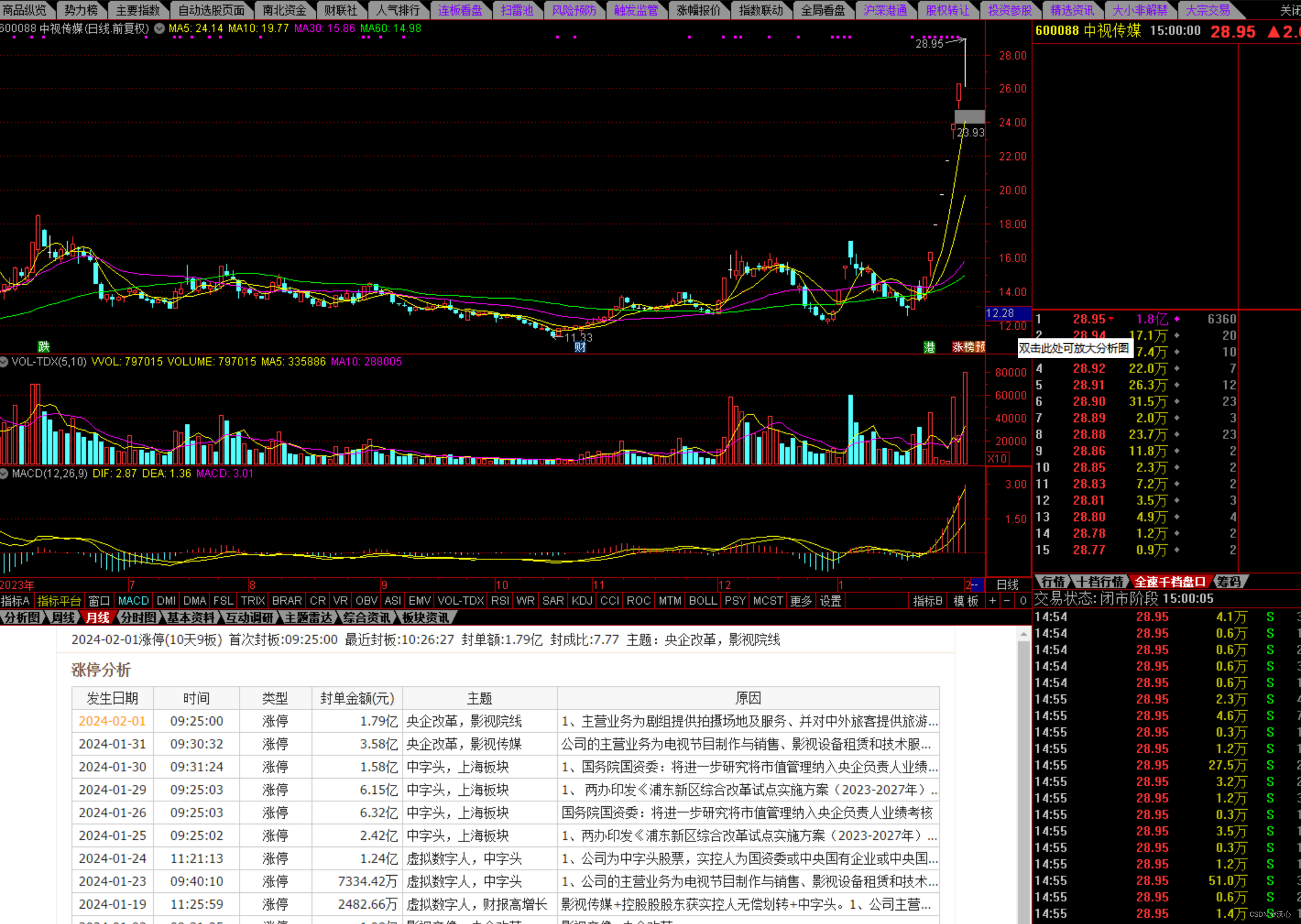Viewport: 1301px width, 924px height.
Task: Click magenta diamond icon in 1.8亿 row
Action: (x=1176, y=319)
